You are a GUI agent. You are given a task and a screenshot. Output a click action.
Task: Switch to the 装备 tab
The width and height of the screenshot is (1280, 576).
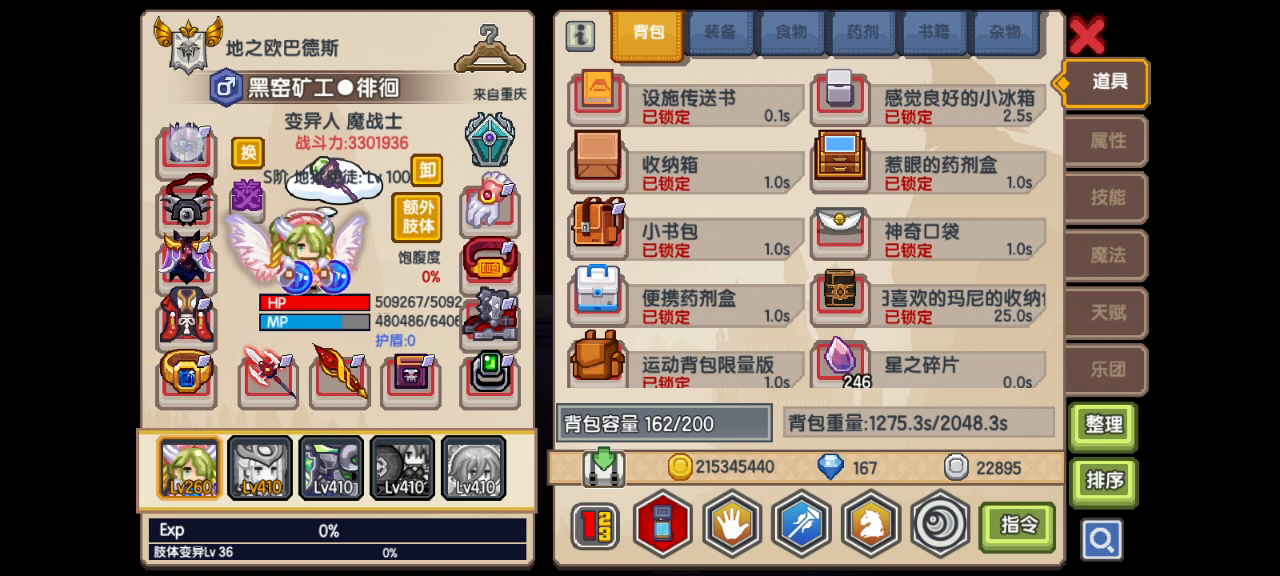pos(720,33)
